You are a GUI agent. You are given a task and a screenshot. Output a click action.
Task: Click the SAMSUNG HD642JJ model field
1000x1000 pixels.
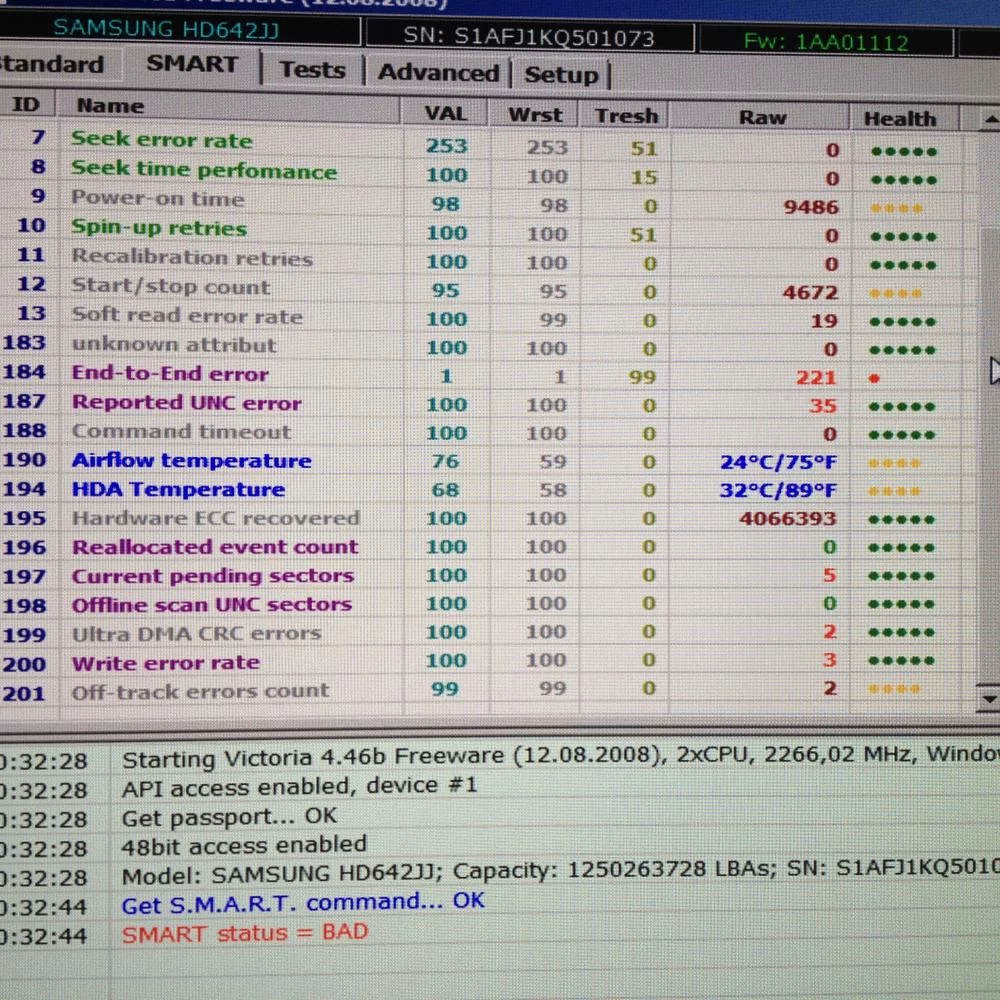[x=179, y=29]
